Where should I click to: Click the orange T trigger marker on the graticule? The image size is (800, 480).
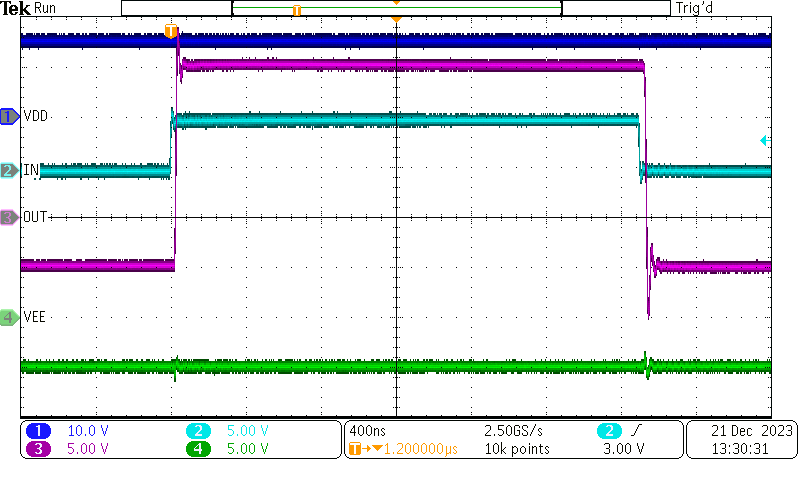[172, 32]
